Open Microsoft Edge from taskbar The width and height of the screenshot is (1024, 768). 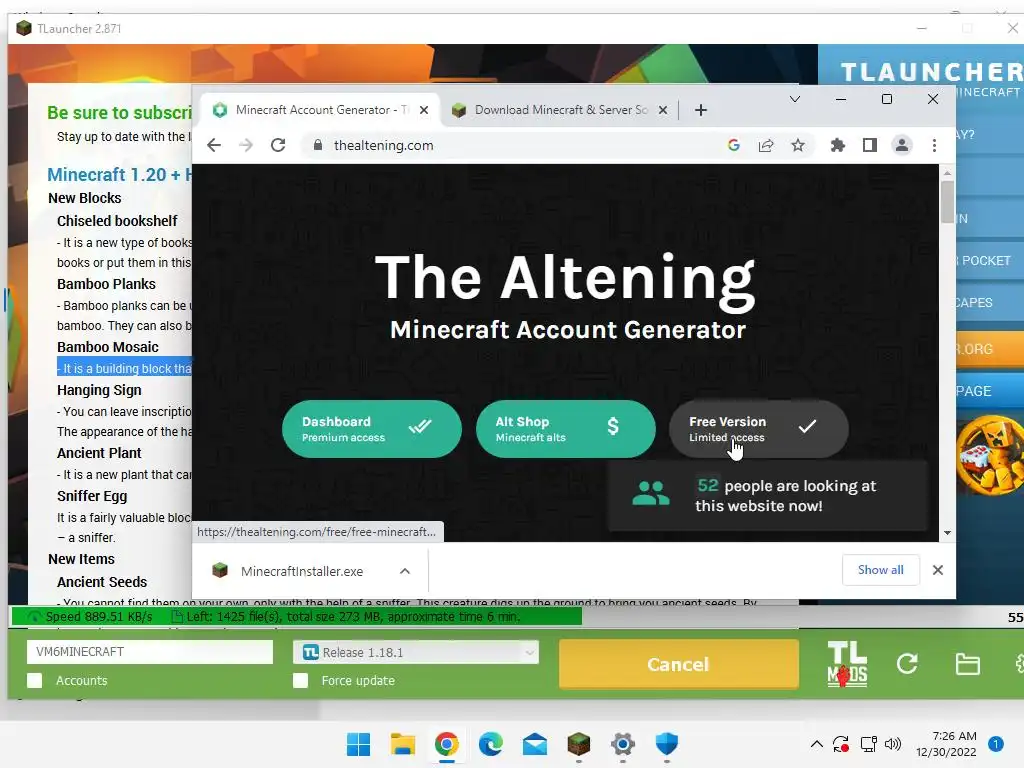(490, 744)
